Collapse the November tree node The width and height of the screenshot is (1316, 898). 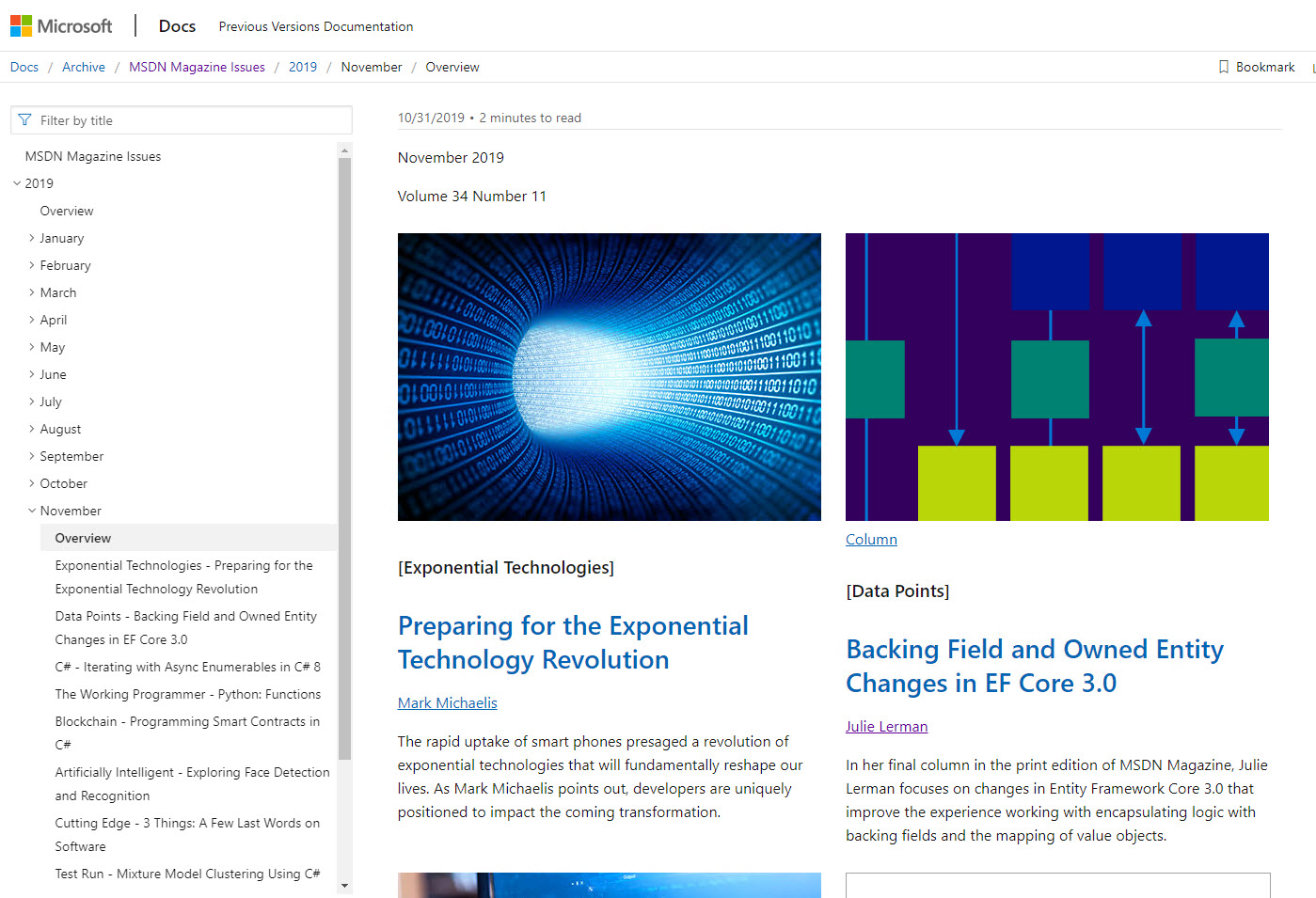[32, 511]
